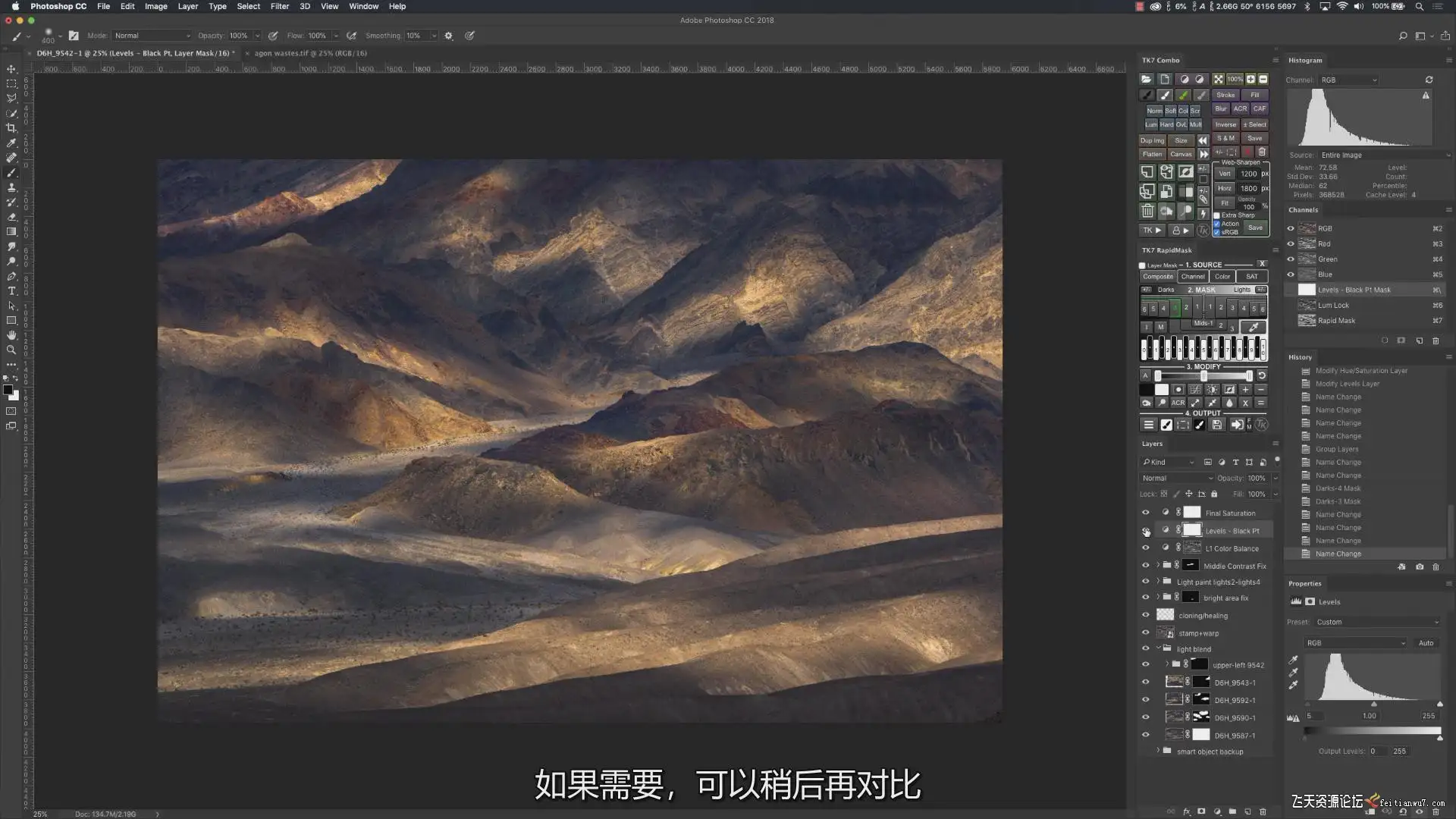The width and height of the screenshot is (1456, 819).
Task: Uncheck the sRGB checkbox
Action: (x=1217, y=232)
